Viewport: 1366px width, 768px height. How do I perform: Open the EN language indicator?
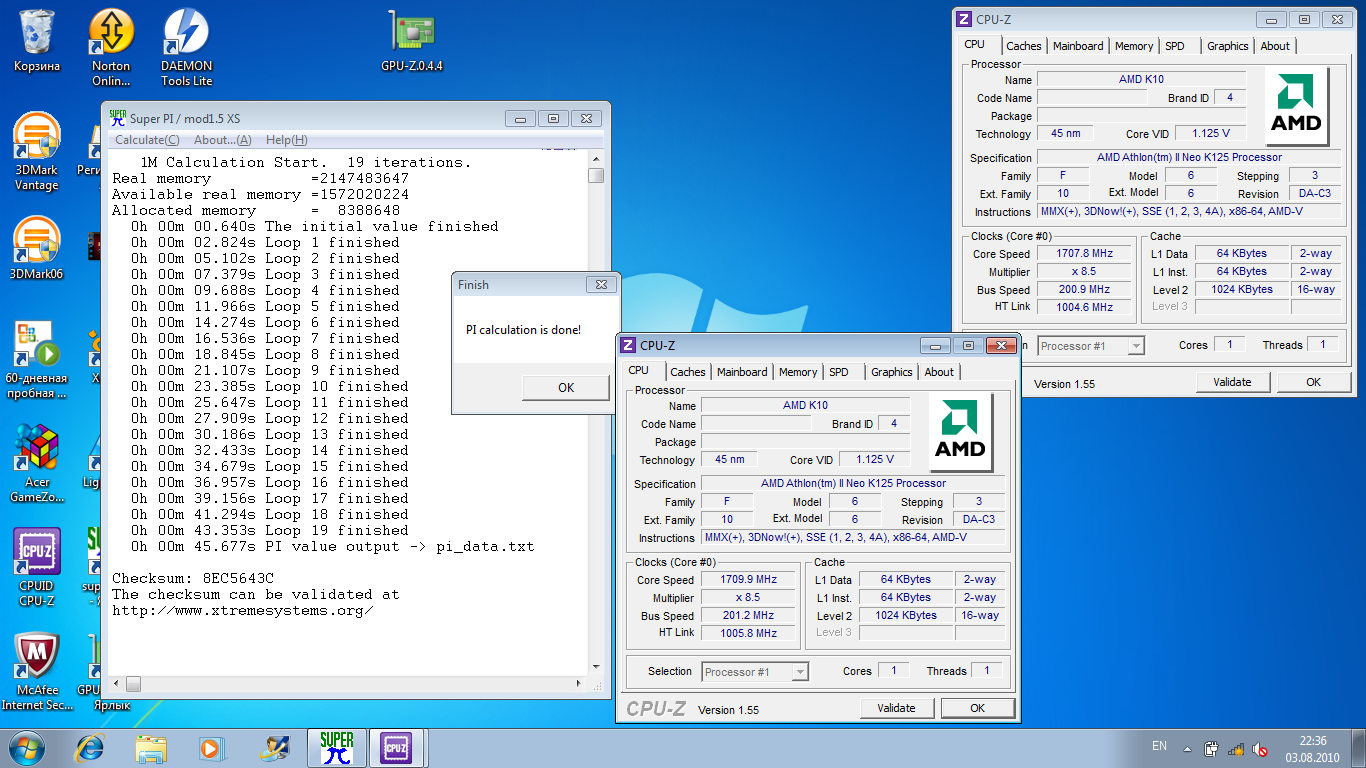(x=1159, y=746)
